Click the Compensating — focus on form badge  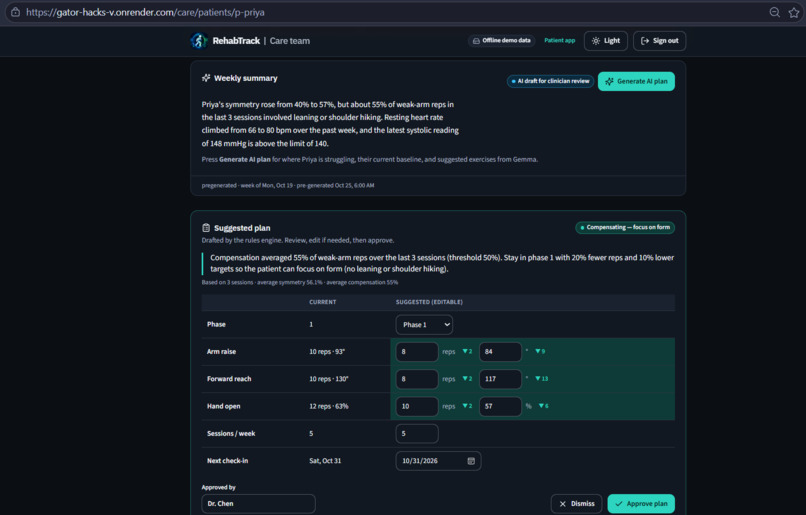(x=625, y=227)
